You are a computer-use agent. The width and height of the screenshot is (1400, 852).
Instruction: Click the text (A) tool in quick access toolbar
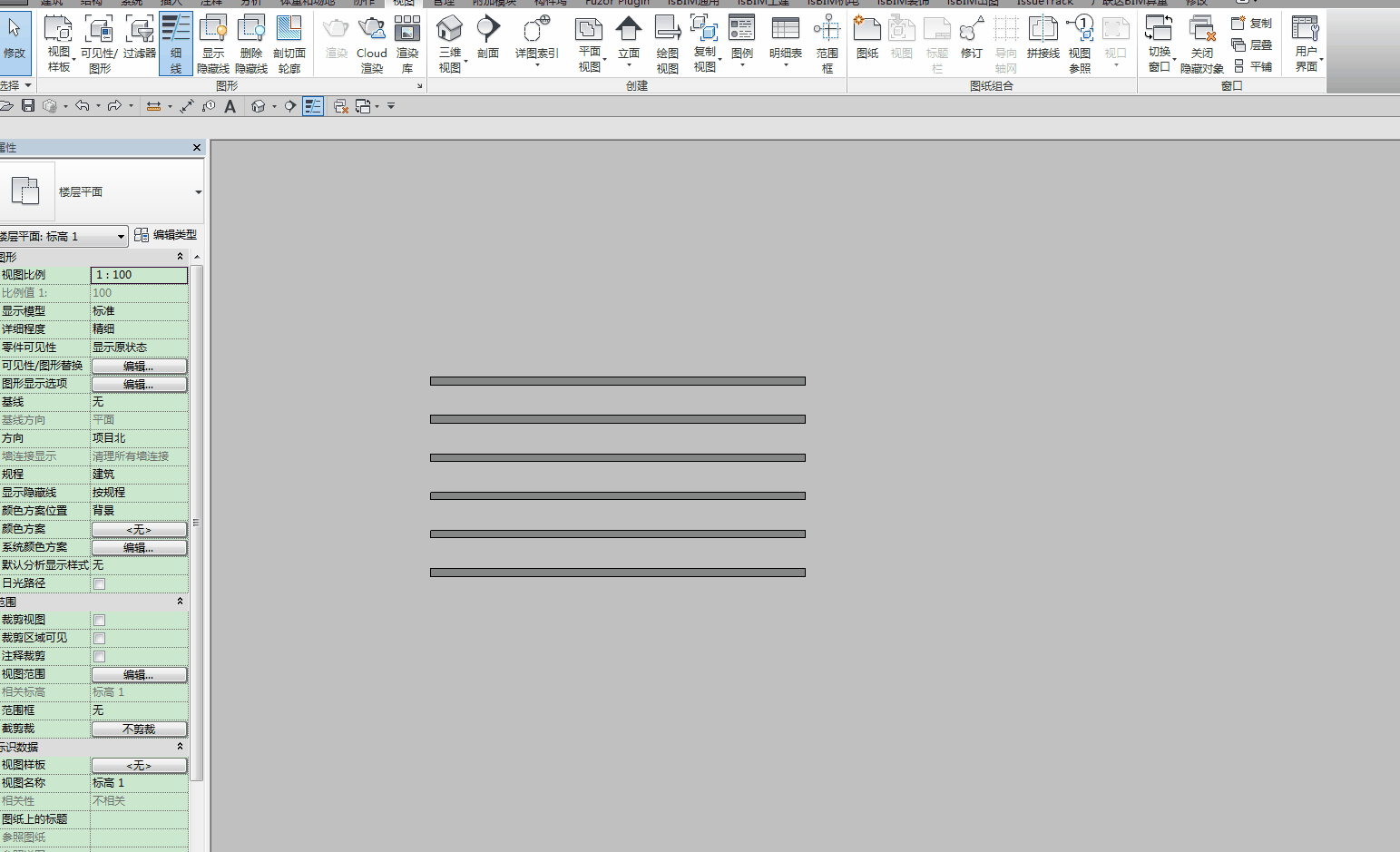(230, 106)
